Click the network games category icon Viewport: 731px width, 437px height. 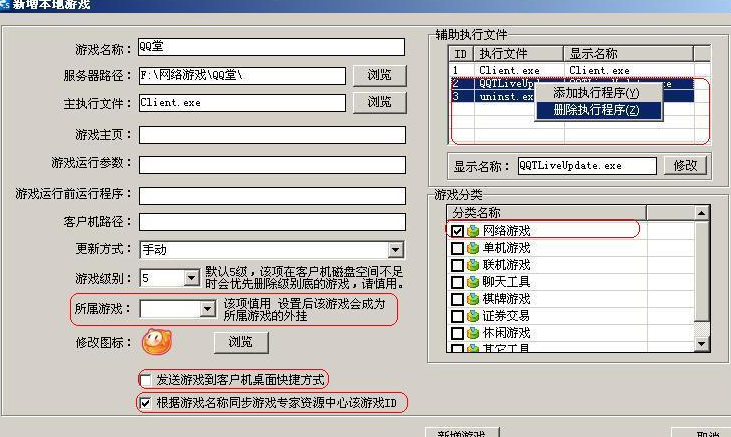click(473, 231)
